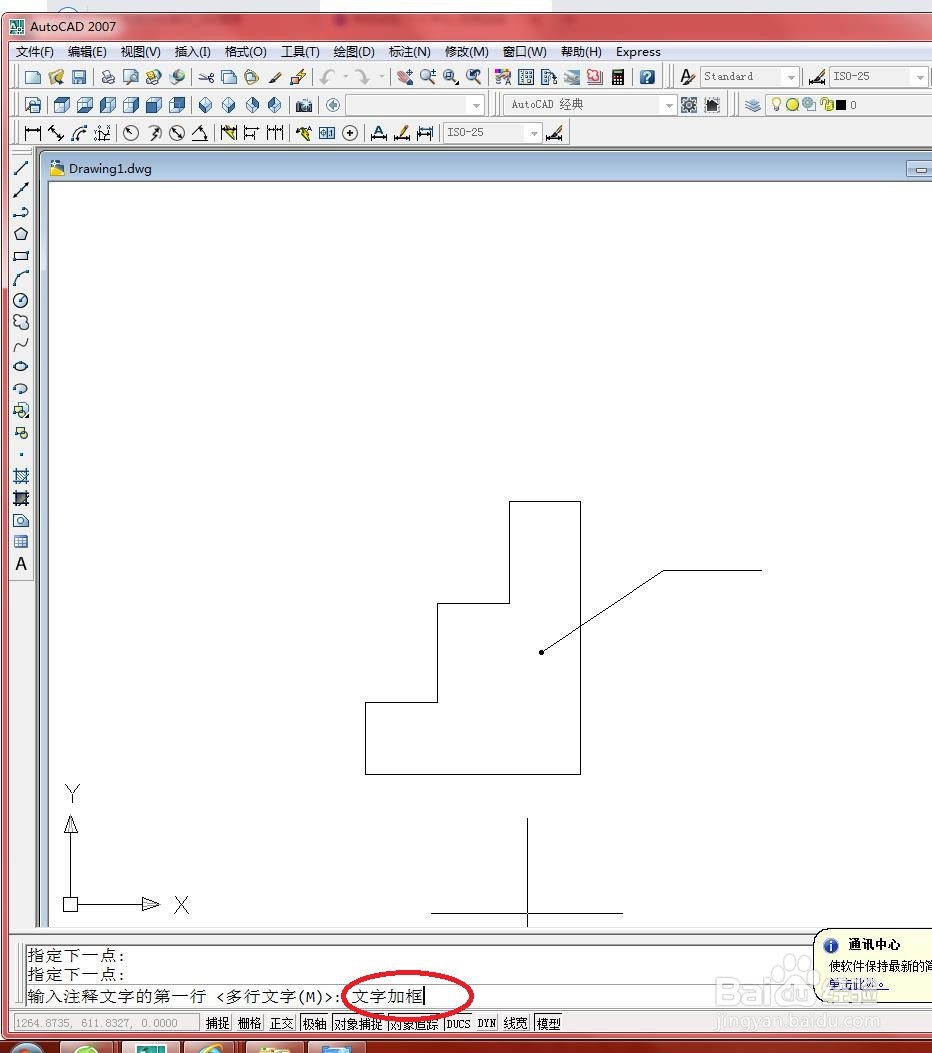Open the 格式(O) menu

pos(246,52)
